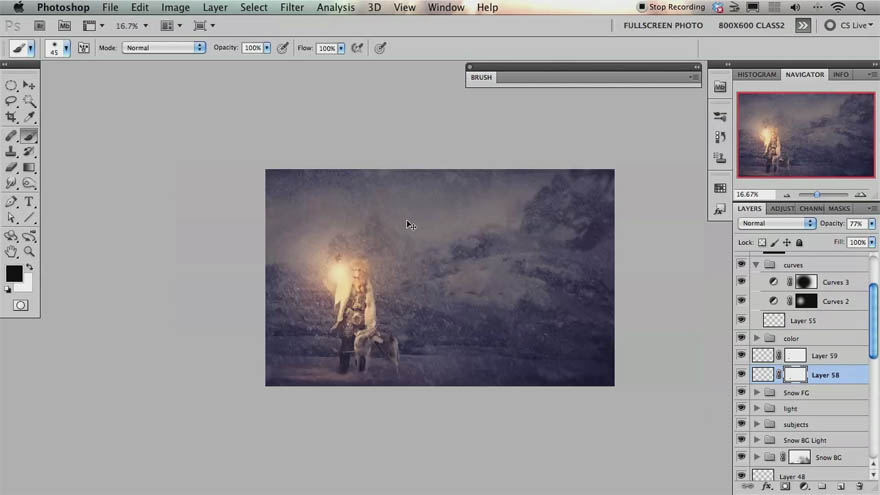Image resolution: width=880 pixels, height=495 pixels.
Task: Switch to the Info tab
Action: [x=841, y=74]
